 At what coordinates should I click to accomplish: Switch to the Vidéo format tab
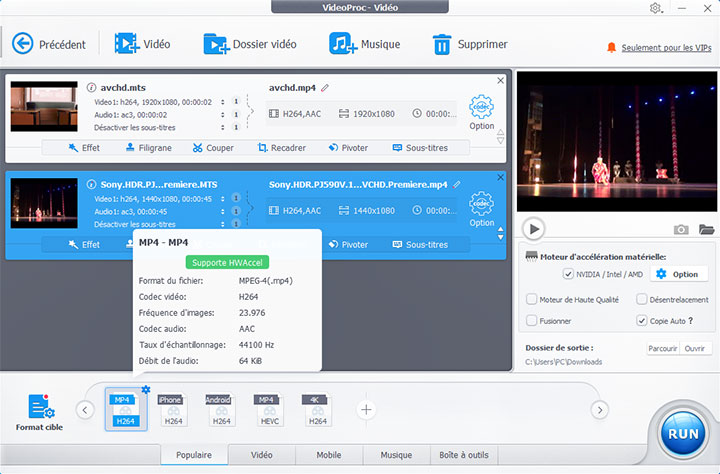[x=261, y=455]
